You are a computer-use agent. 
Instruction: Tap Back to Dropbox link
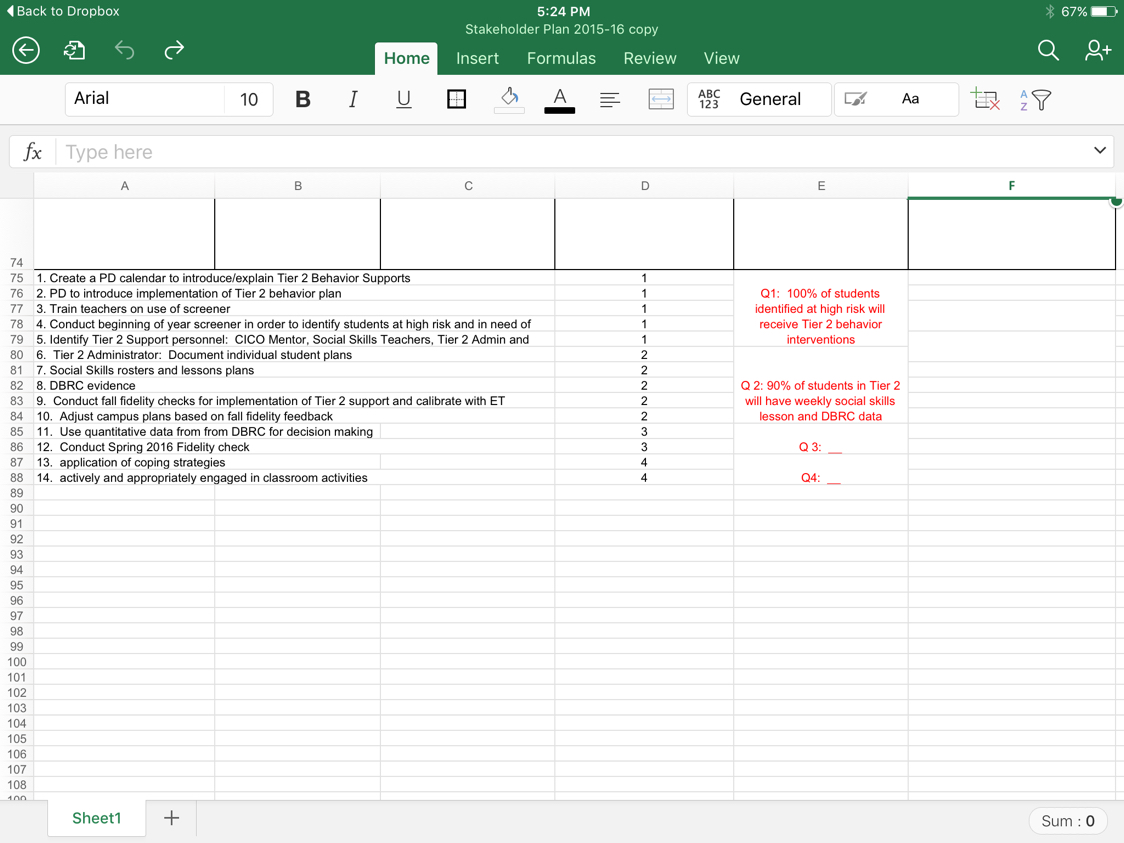[63, 11]
